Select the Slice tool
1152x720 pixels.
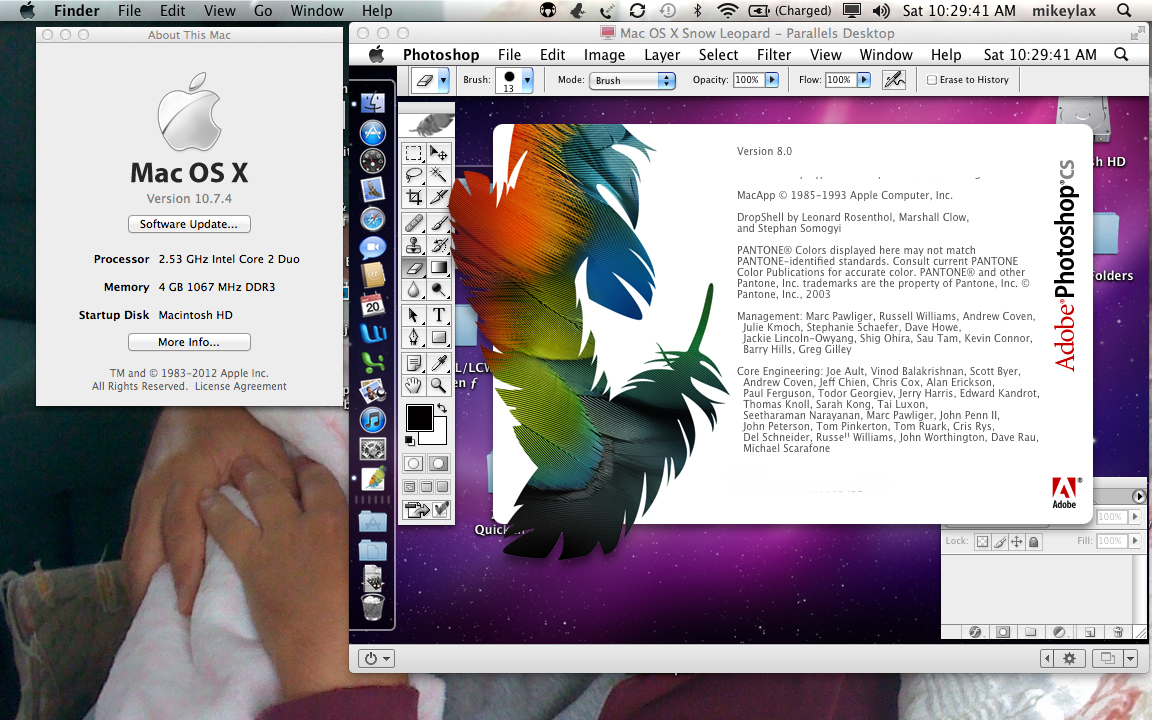(x=439, y=197)
